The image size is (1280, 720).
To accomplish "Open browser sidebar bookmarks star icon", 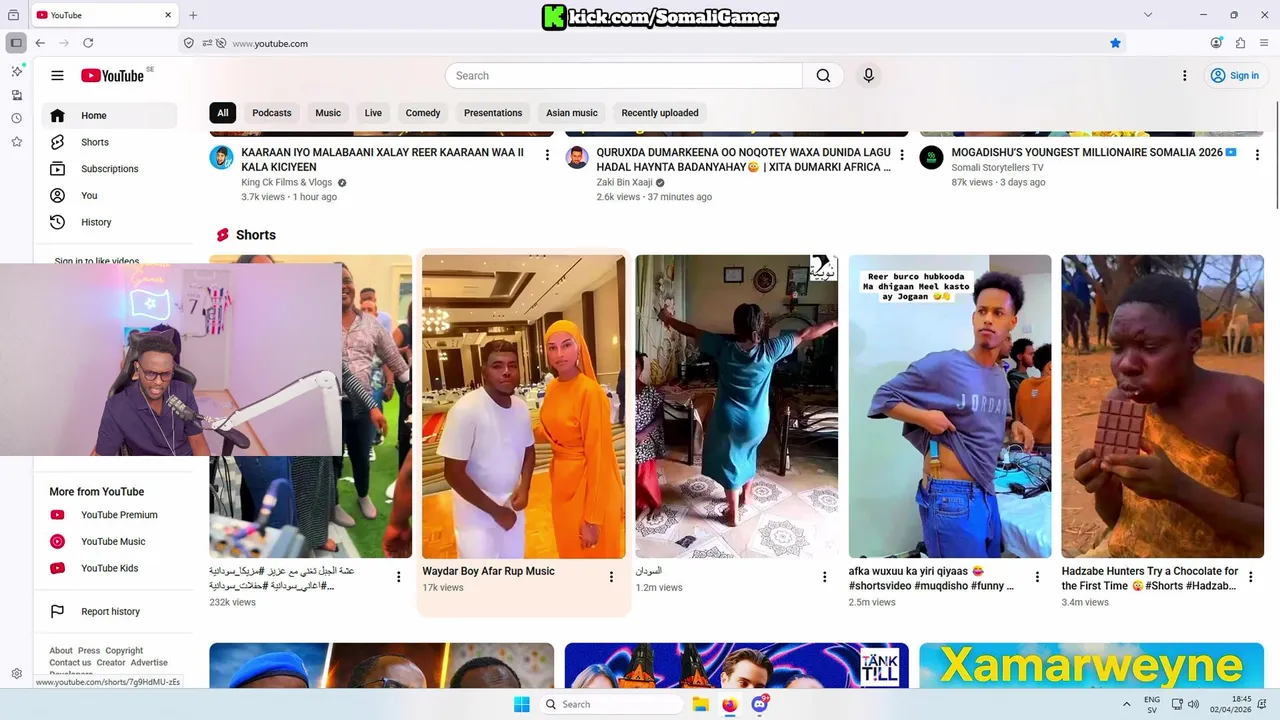I will click(x=16, y=142).
